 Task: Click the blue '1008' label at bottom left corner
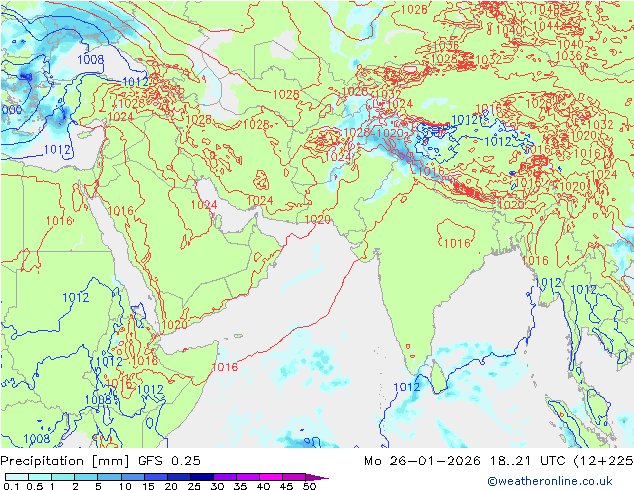point(37,438)
